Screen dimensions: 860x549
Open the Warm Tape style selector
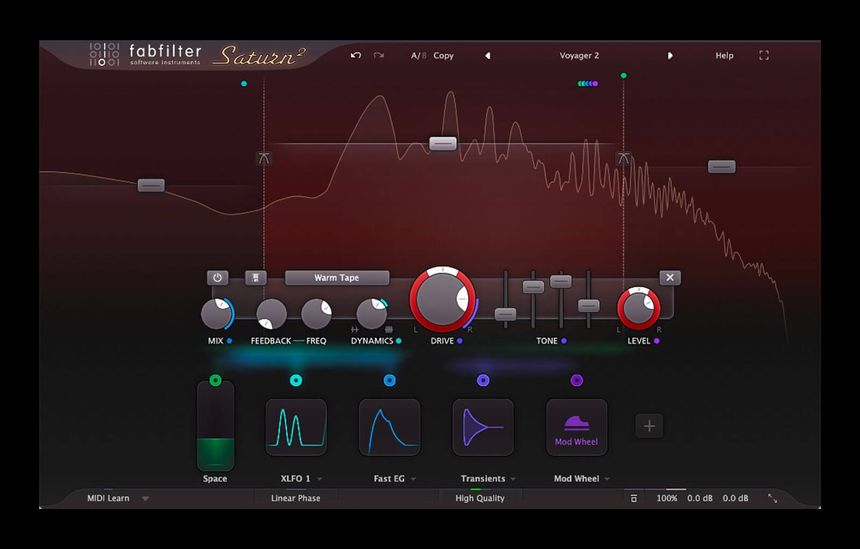point(337,278)
